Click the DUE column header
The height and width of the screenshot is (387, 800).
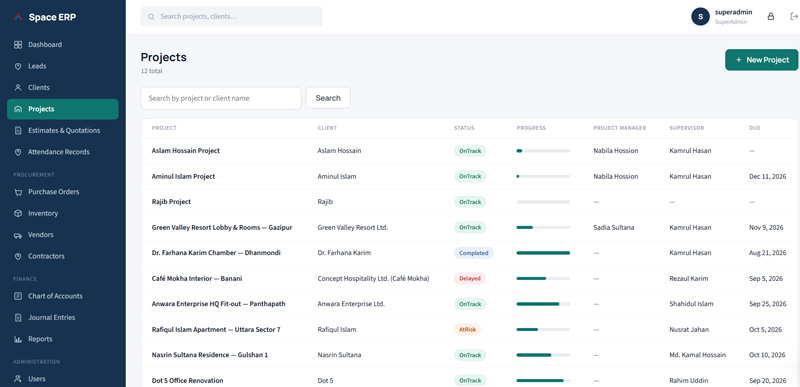point(755,128)
